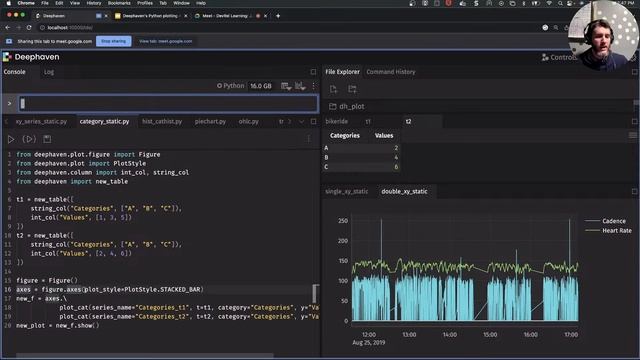The image size is (640, 360).
Task: Open a new Chrome tab
Action: (x=278, y=16)
